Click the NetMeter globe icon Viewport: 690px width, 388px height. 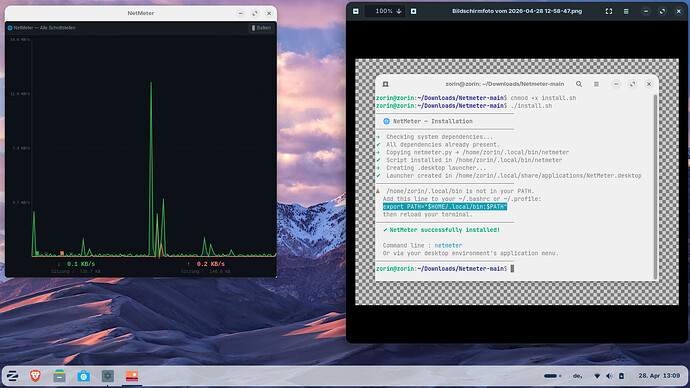coord(10,28)
